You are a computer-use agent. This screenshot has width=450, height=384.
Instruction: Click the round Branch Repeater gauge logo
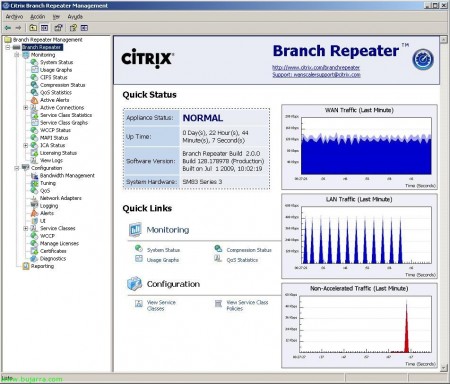[423, 60]
